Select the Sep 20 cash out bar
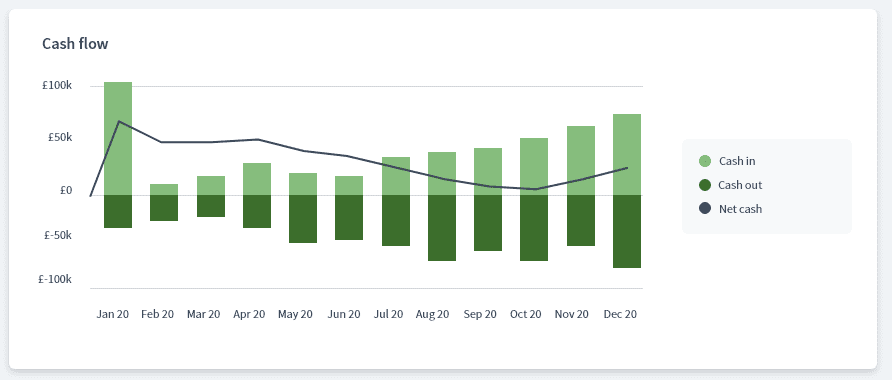892x380 pixels. pos(488,223)
